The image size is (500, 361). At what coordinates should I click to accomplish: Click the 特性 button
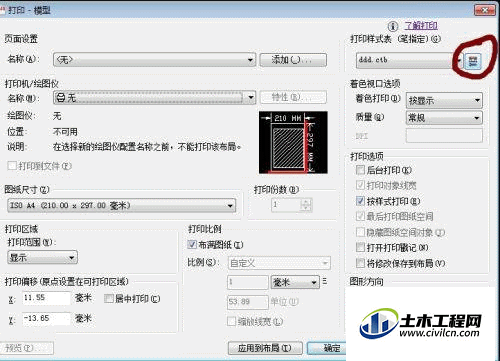coord(293,97)
